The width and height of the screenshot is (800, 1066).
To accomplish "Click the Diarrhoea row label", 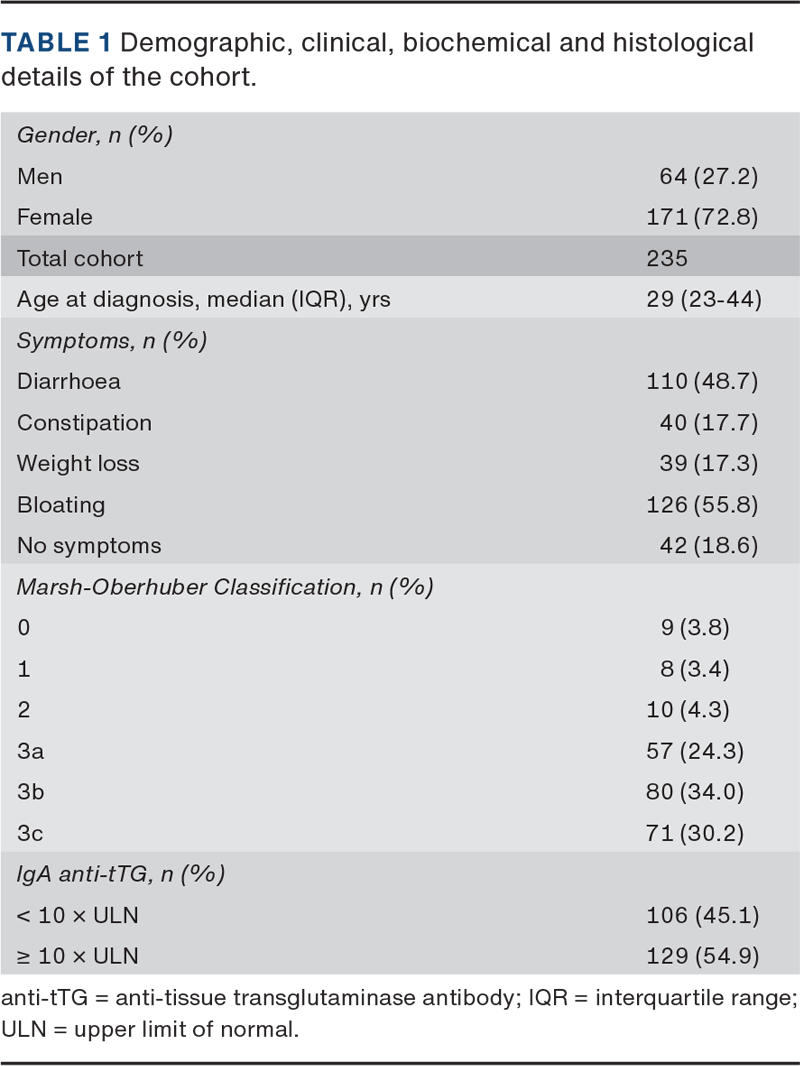I will coord(69,381).
